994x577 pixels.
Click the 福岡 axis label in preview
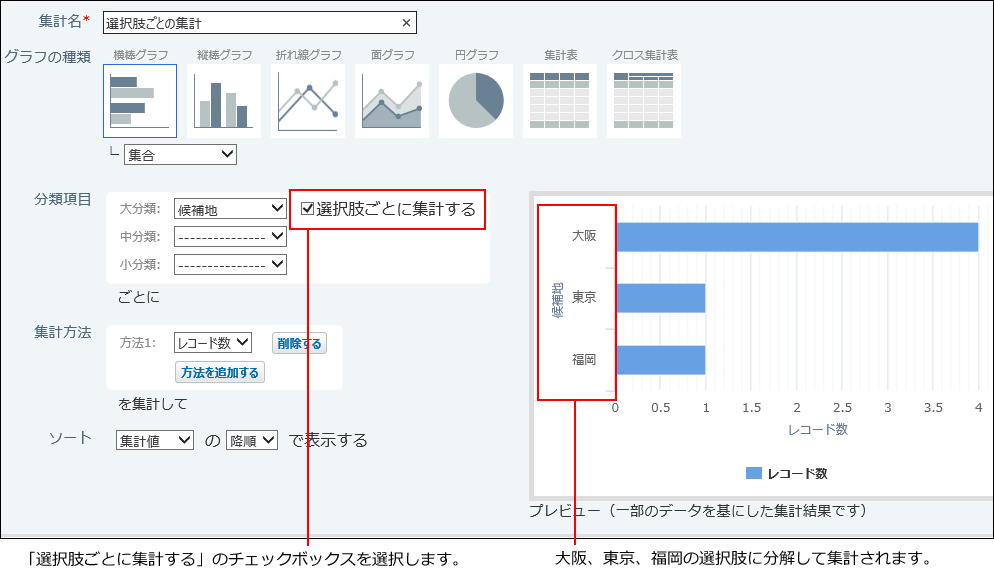(584, 360)
